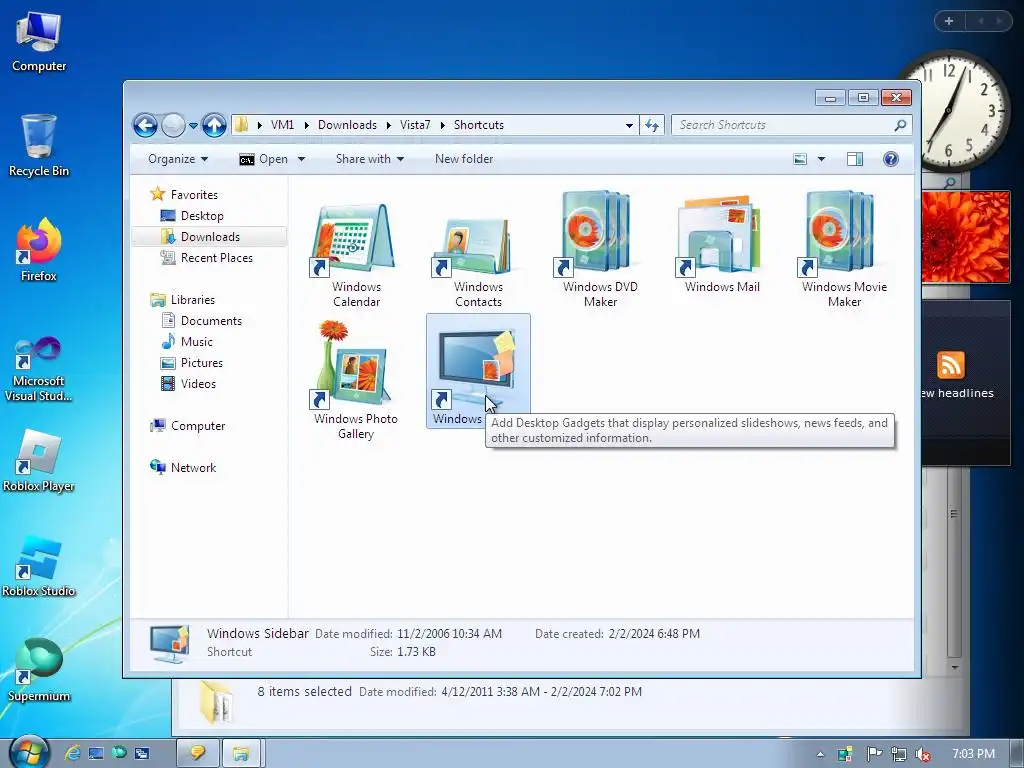
Task: Select Computer in the navigation pane
Action: 197,426
